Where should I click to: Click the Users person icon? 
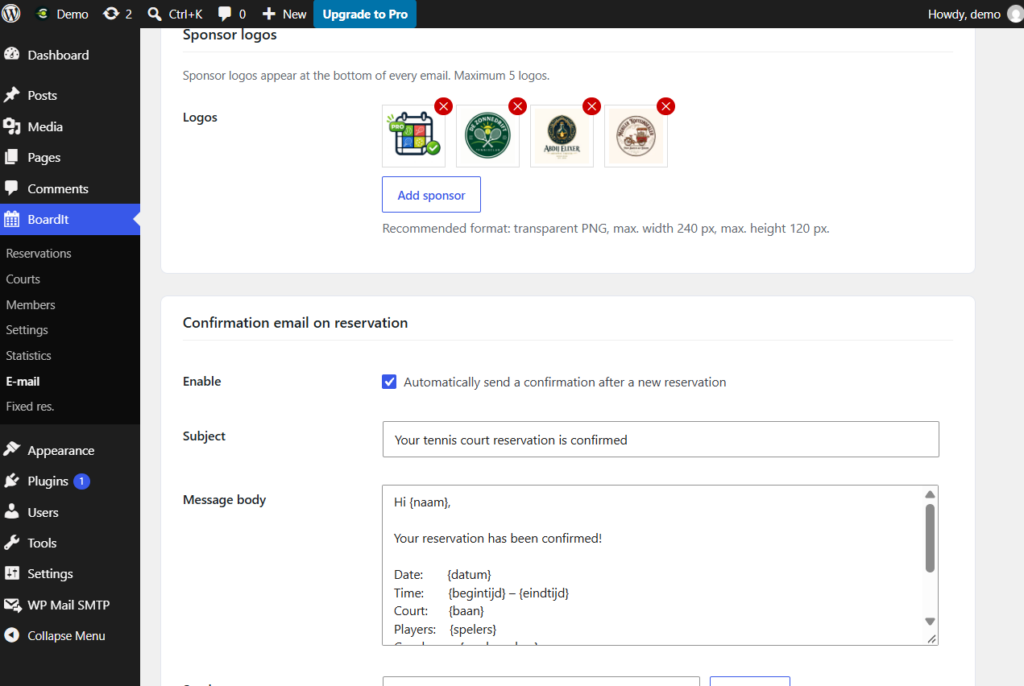pyautogui.click(x=12, y=512)
